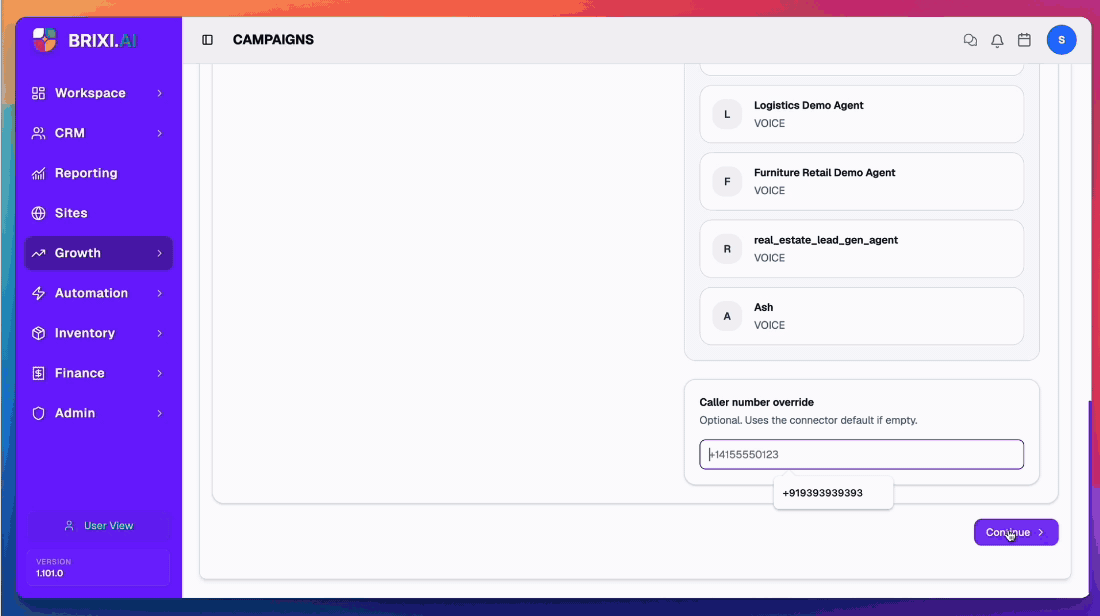1100x616 pixels.
Task: Click the R avatar of real estate agent
Action: [x=727, y=249]
